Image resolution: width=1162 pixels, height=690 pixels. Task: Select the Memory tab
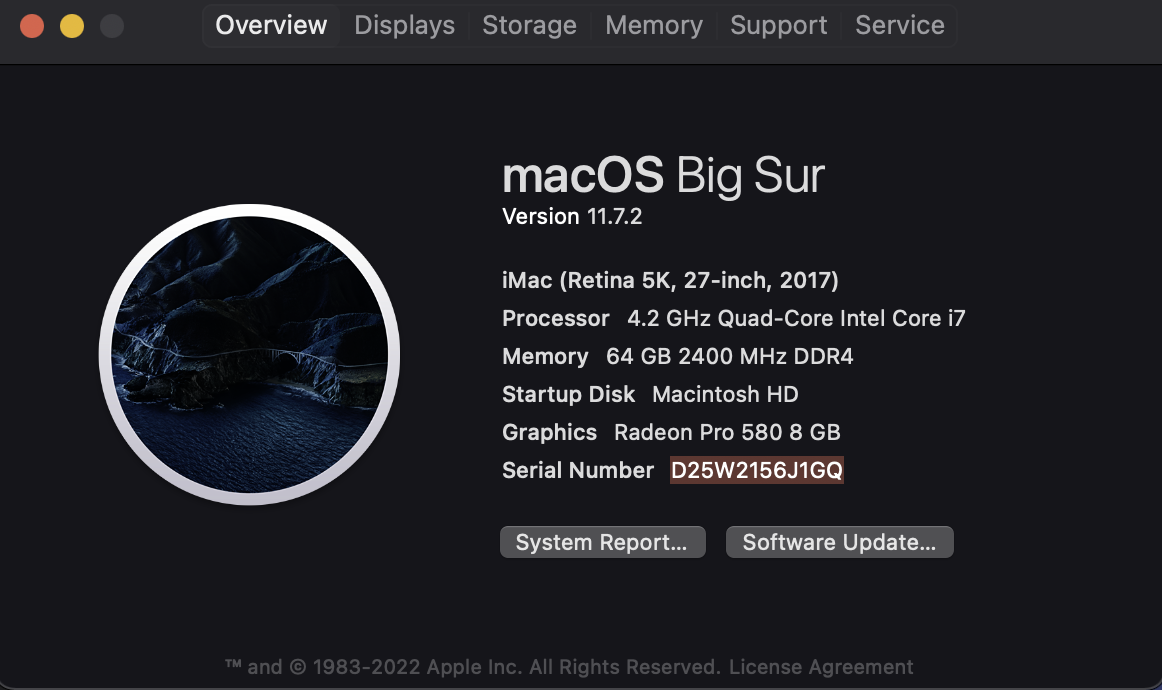[654, 26]
